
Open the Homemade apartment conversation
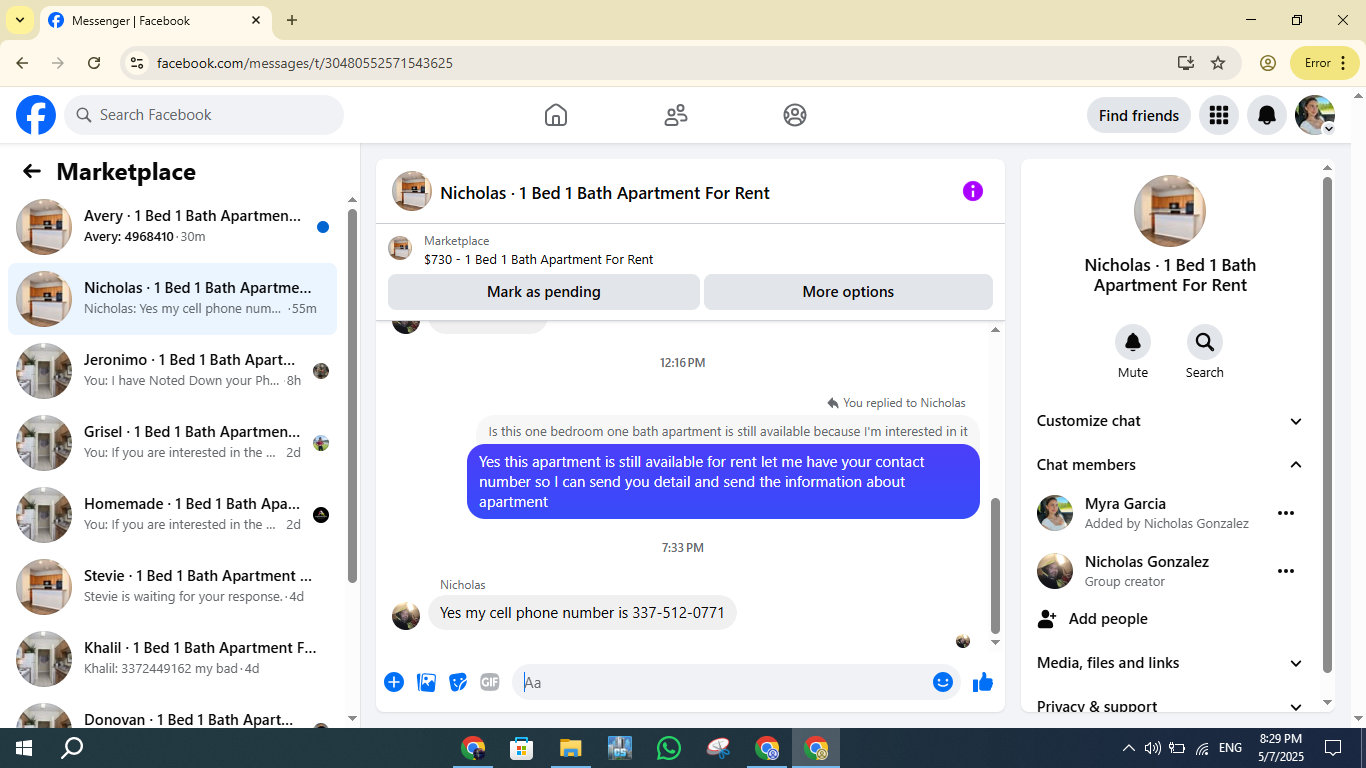coord(172,515)
